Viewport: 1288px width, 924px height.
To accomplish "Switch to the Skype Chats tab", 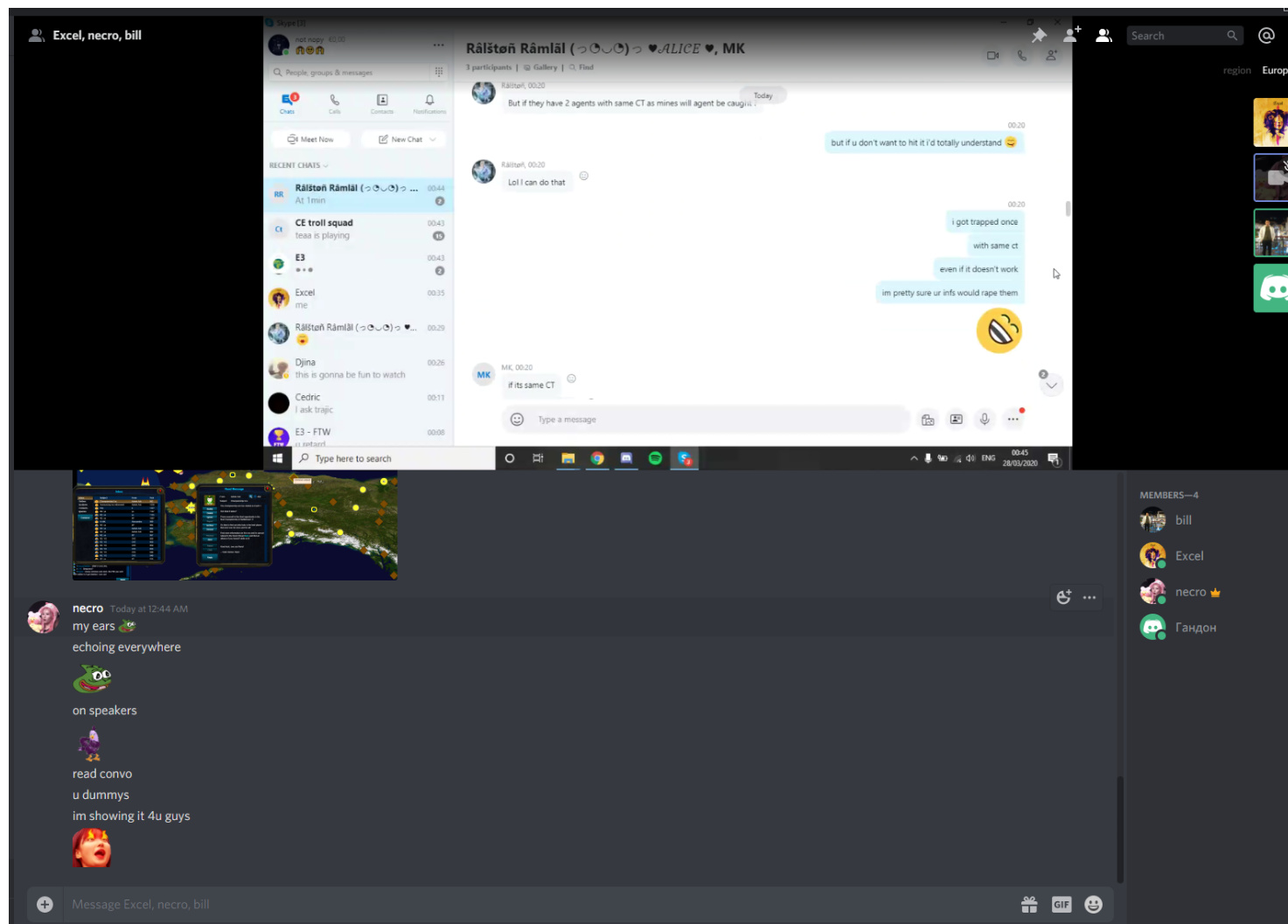I will (x=288, y=102).
